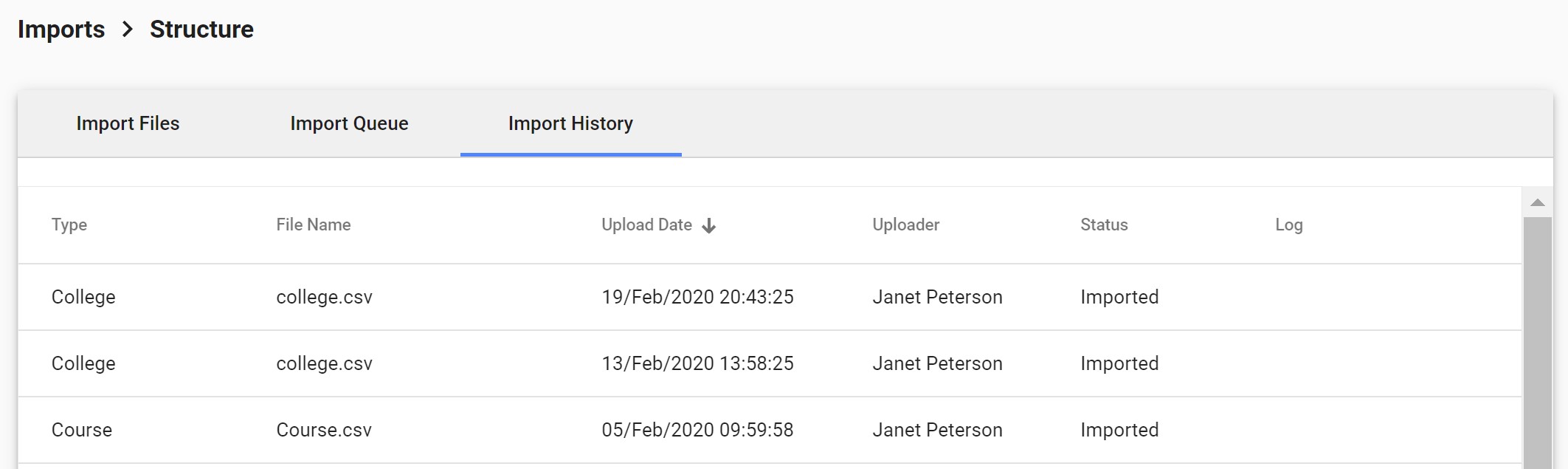The image size is (1568, 469).
Task: Toggle the Upload Date descending sort arrow
Action: [x=709, y=226]
